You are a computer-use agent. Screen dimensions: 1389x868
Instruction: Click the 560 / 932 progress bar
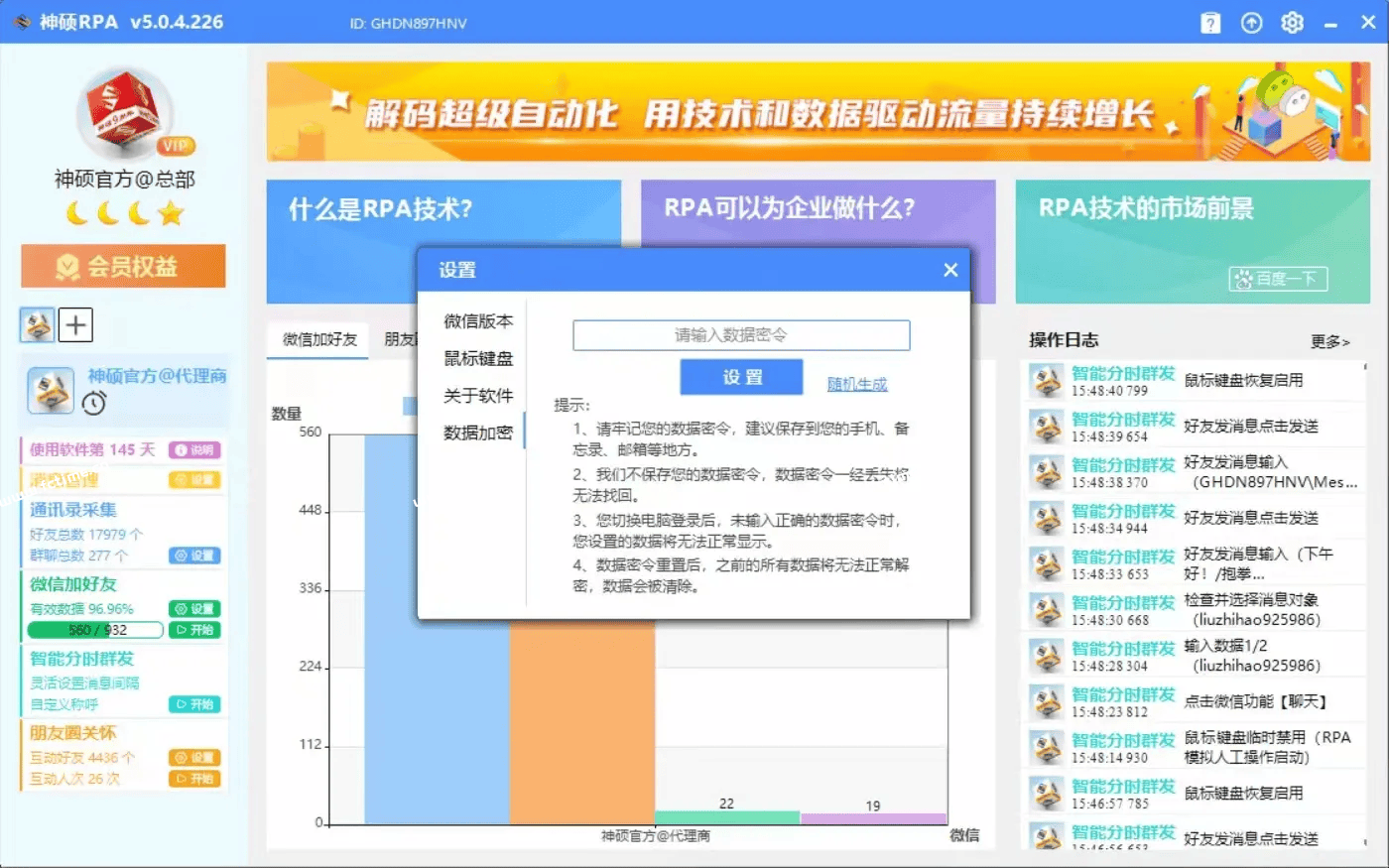click(95, 630)
